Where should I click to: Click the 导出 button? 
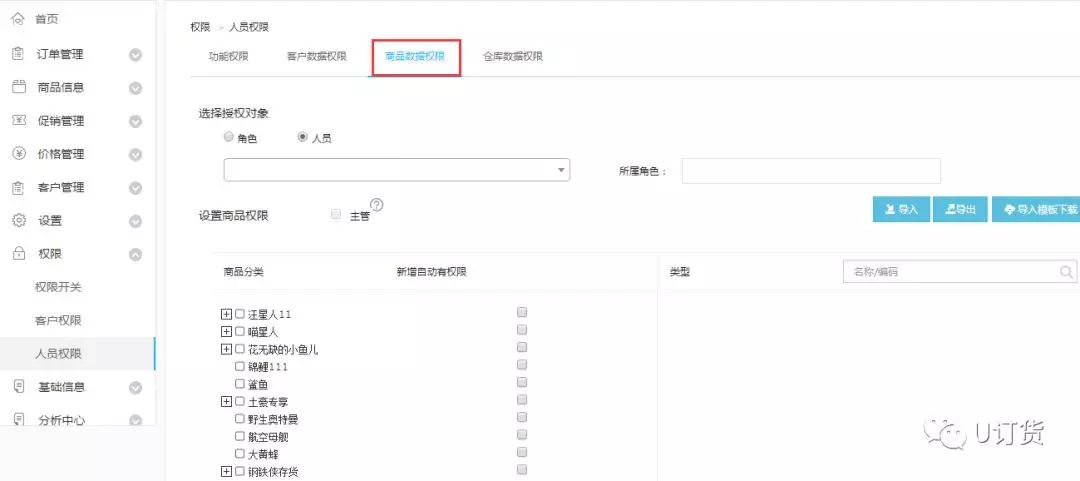(960, 209)
